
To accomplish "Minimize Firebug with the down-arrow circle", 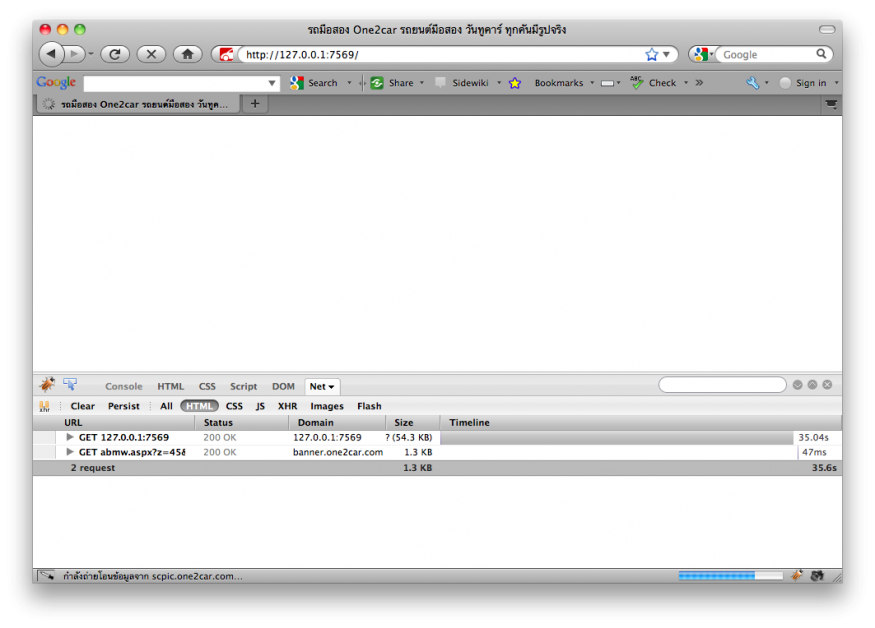I will pyautogui.click(x=797, y=385).
